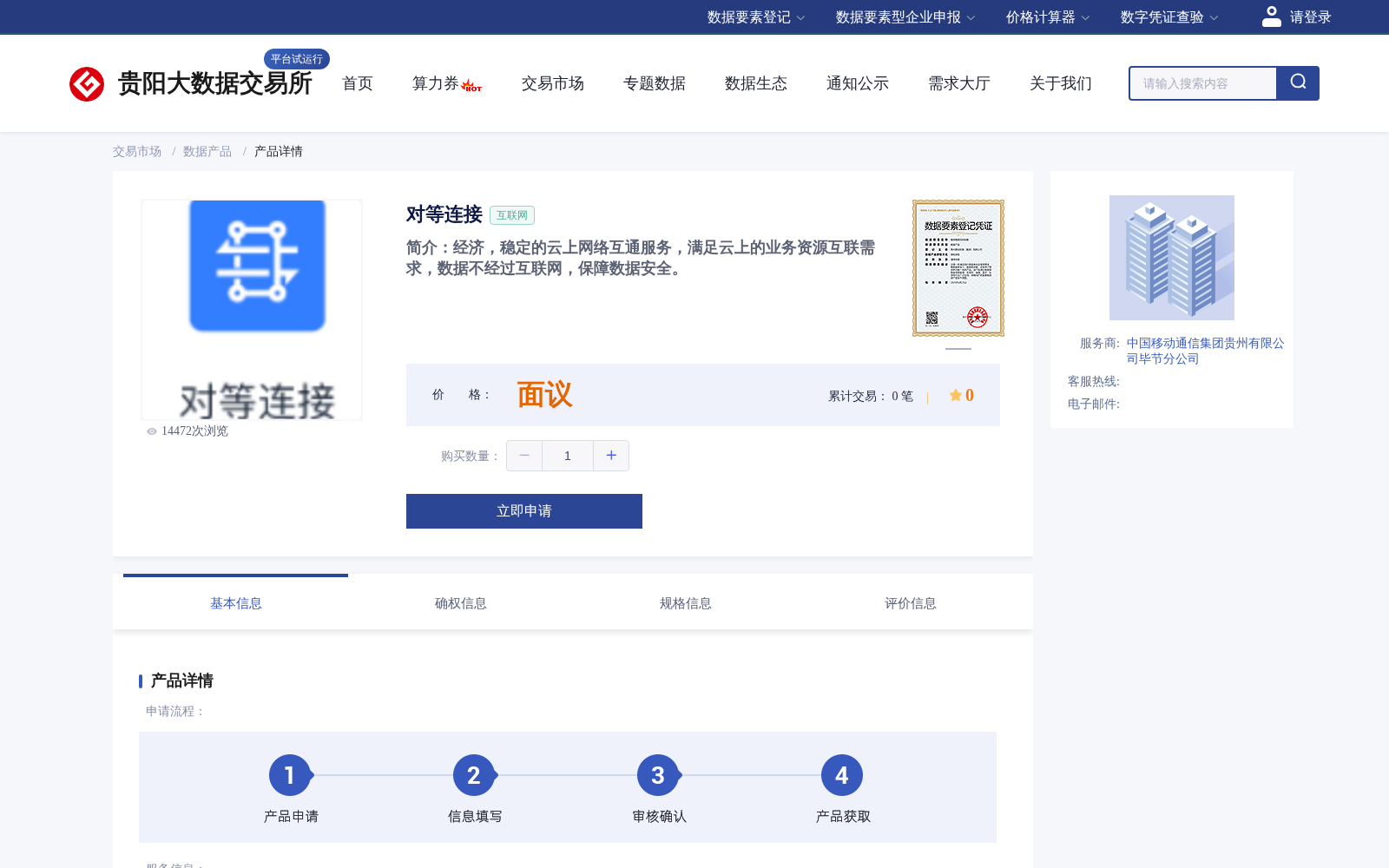Switch to the 评价信息 tab

click(x=911, y=603)
